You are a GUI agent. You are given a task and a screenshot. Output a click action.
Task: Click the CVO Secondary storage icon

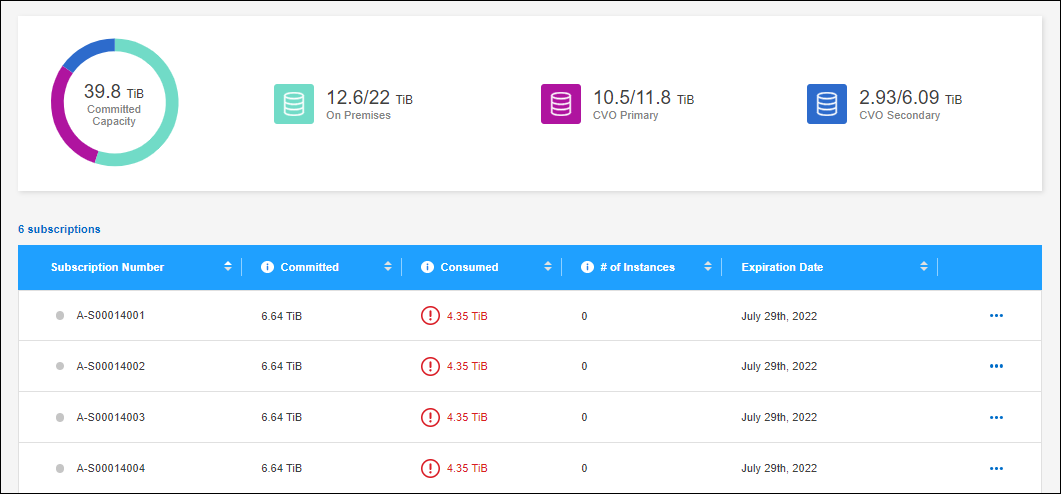[827, 104]
